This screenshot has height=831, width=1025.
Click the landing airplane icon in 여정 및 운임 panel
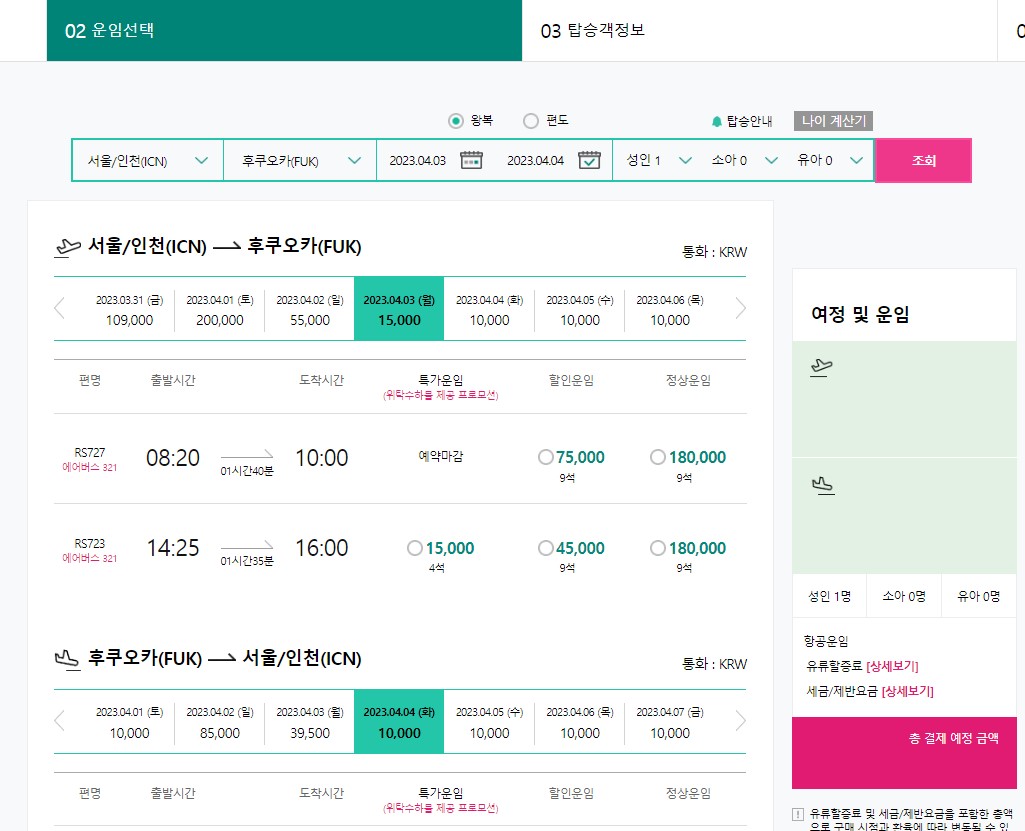pyautogui.click(x=821, y=485)
